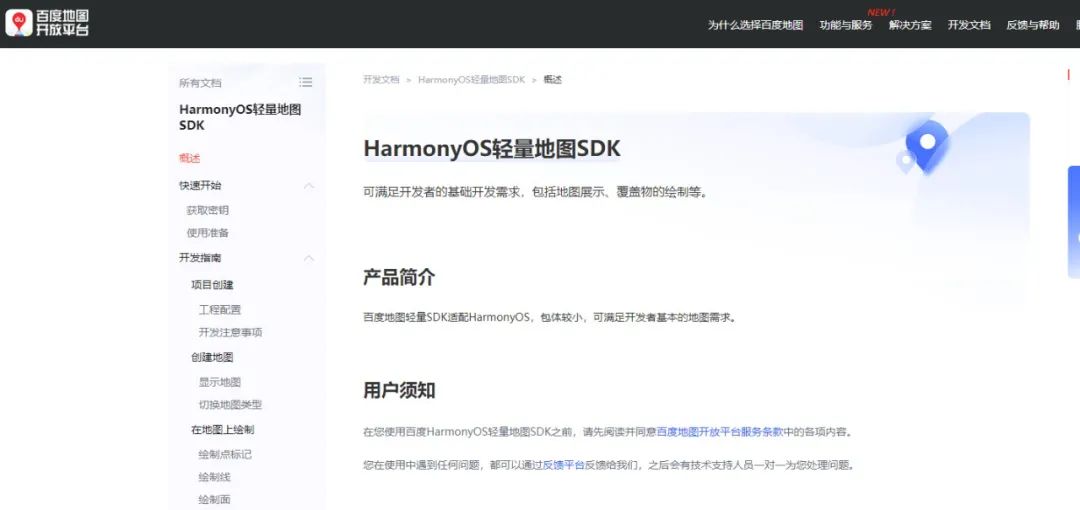The image size is (1080, 510).
Task: Select 快速开始 in the sidebar
Action: click(x=200, y=185)
